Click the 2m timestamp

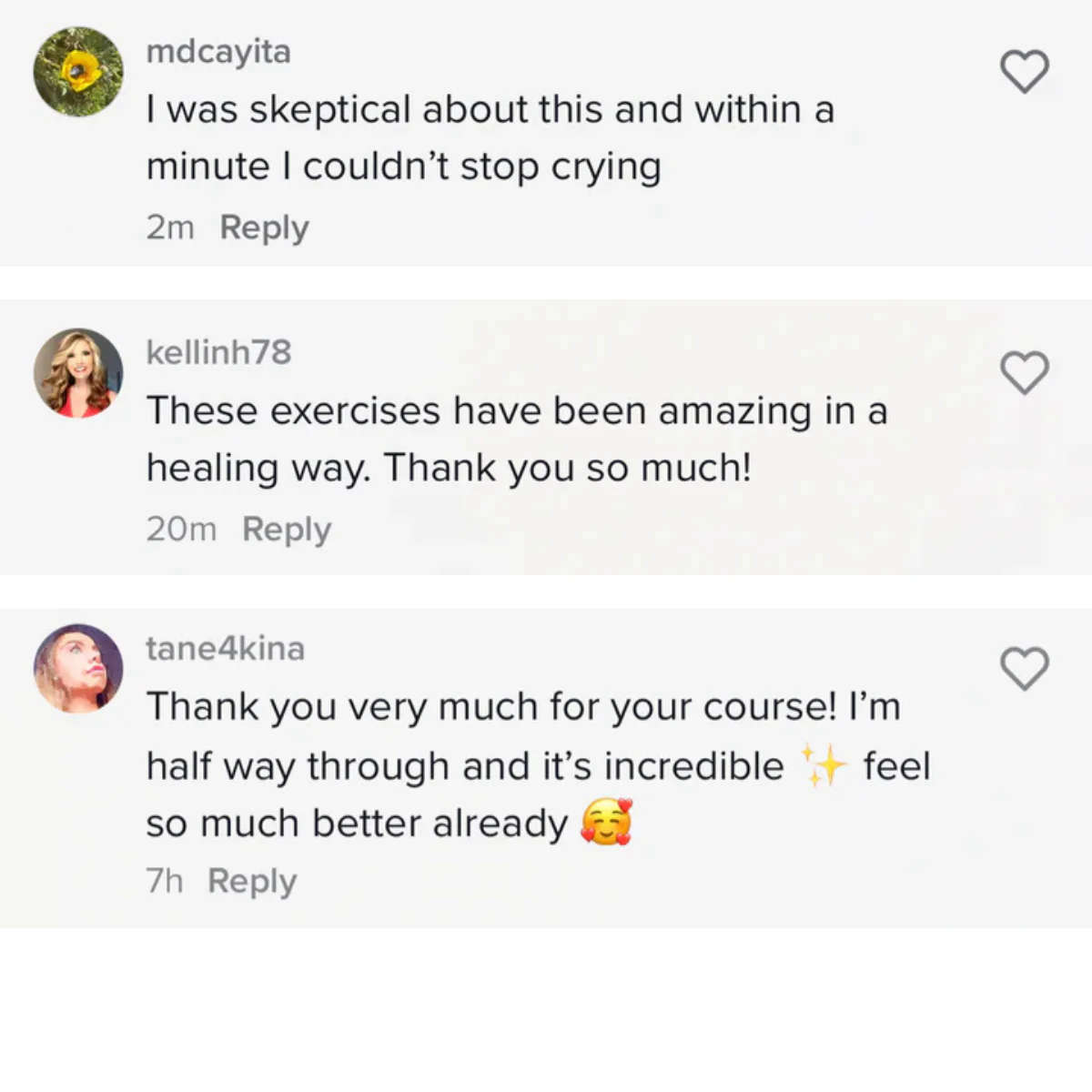click(x=170, y=227)
